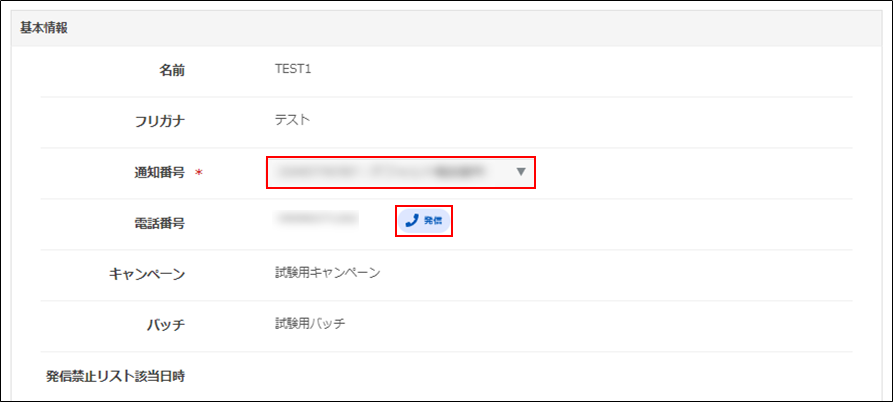The image size is (893, 402).
Task: Select the name value TEST1
Action: pyautogui.click(x=294, y=70)
